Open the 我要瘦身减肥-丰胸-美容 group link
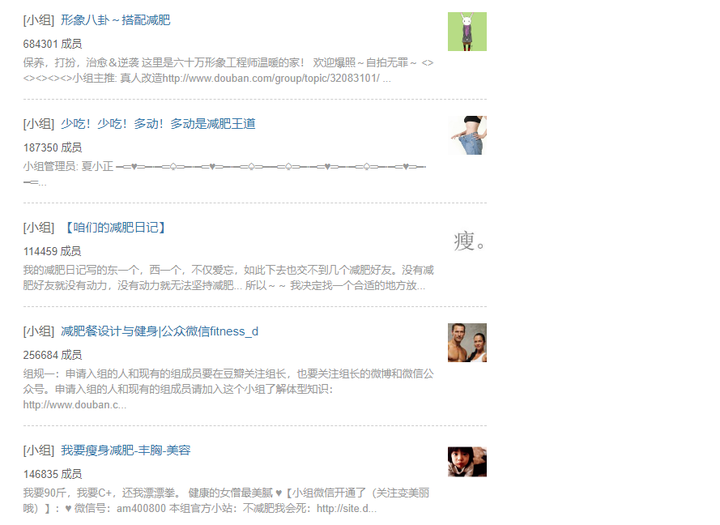 (125, 451)
